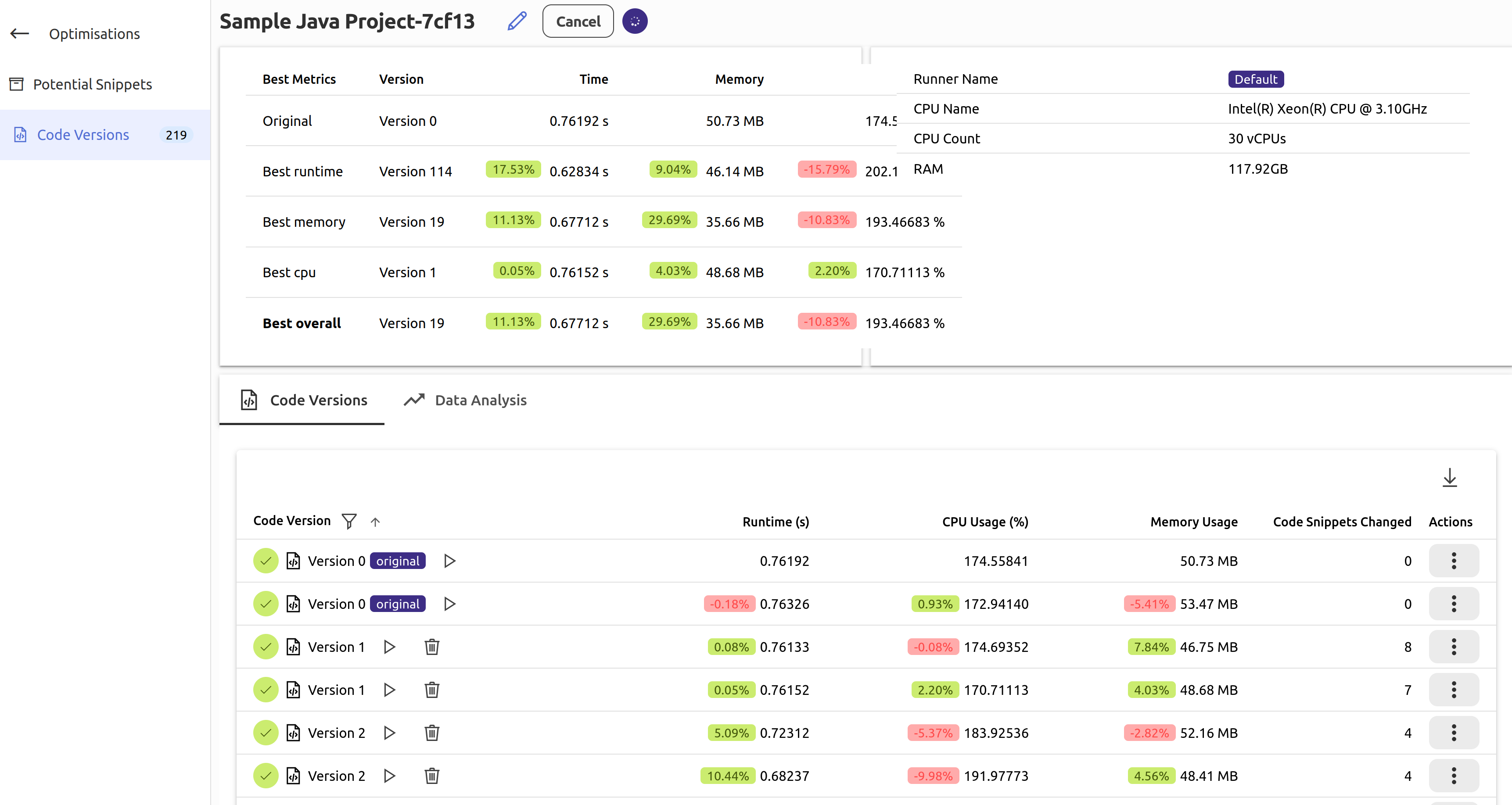Screen dimensions: 1512x805
Task: Click the 17.53% time improvement badge
Action: 513,170
